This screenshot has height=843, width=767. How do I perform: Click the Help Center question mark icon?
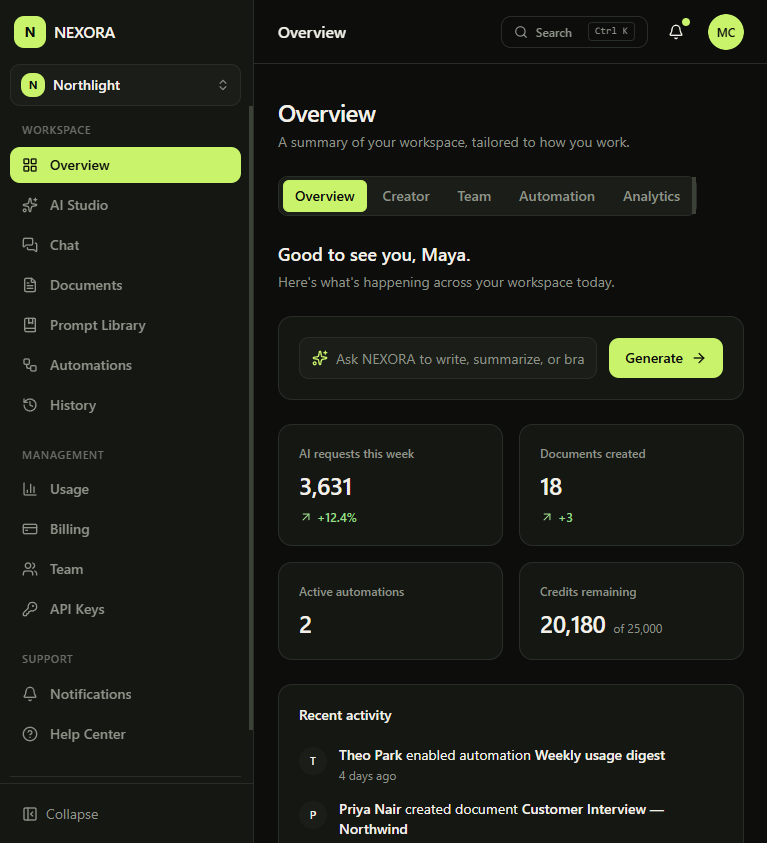click(x=30, y=734)
